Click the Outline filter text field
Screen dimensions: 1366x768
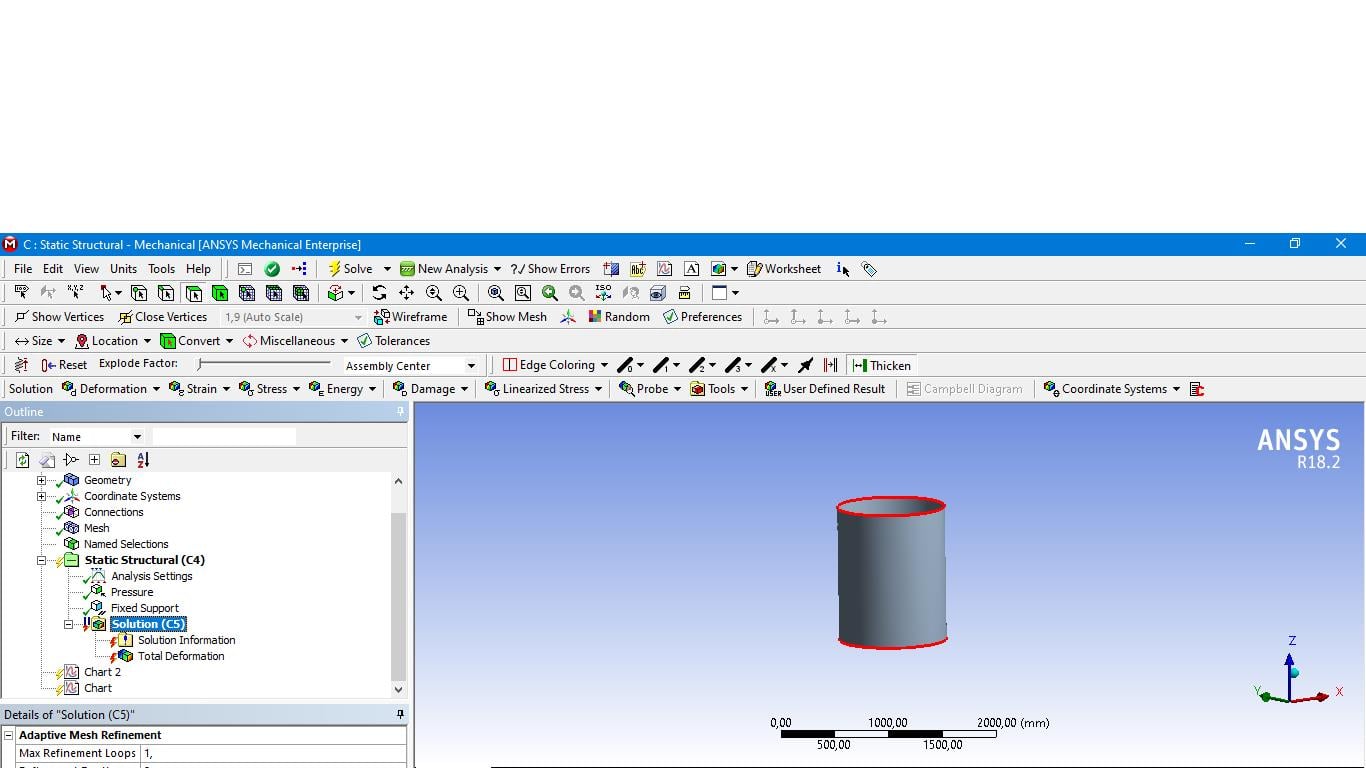224,437
